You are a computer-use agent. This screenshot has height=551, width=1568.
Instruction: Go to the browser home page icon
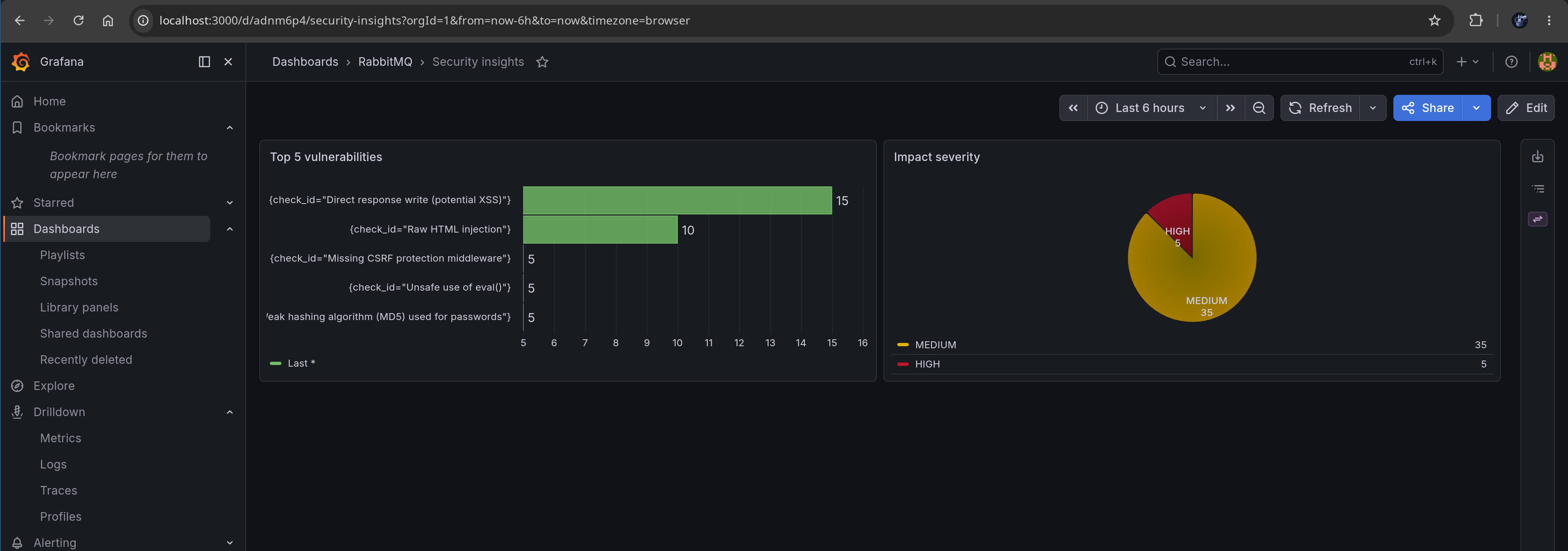click(x=108, y=20)
